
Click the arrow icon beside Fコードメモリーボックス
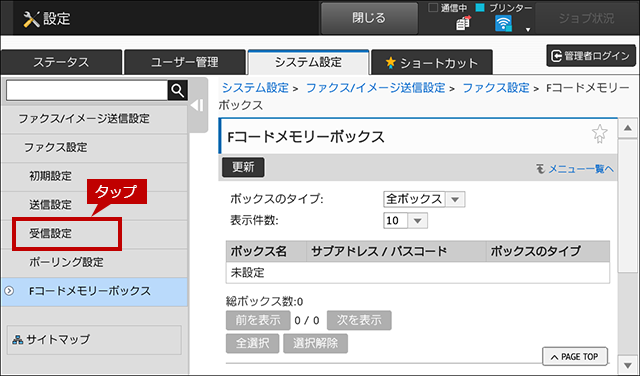9,291
